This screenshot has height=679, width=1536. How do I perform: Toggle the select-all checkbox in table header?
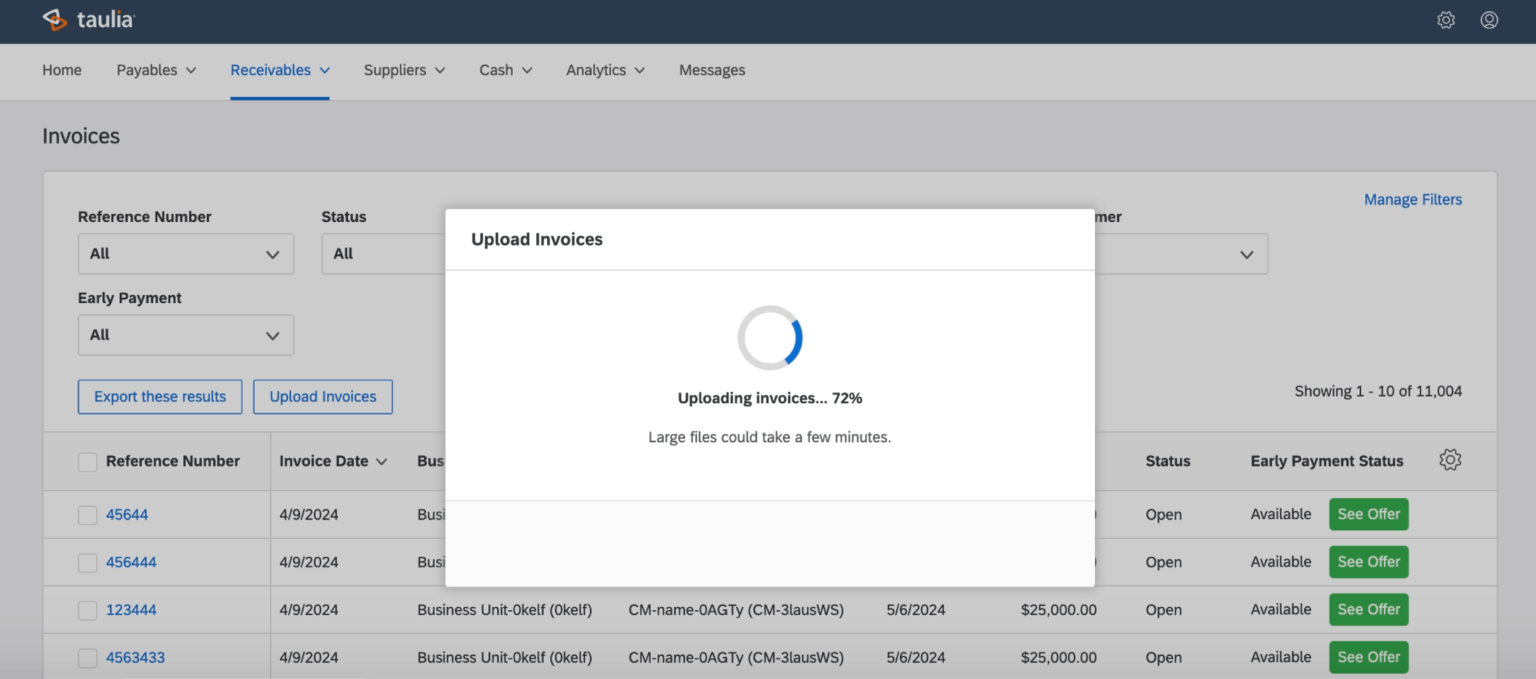[x=88, y=462]
